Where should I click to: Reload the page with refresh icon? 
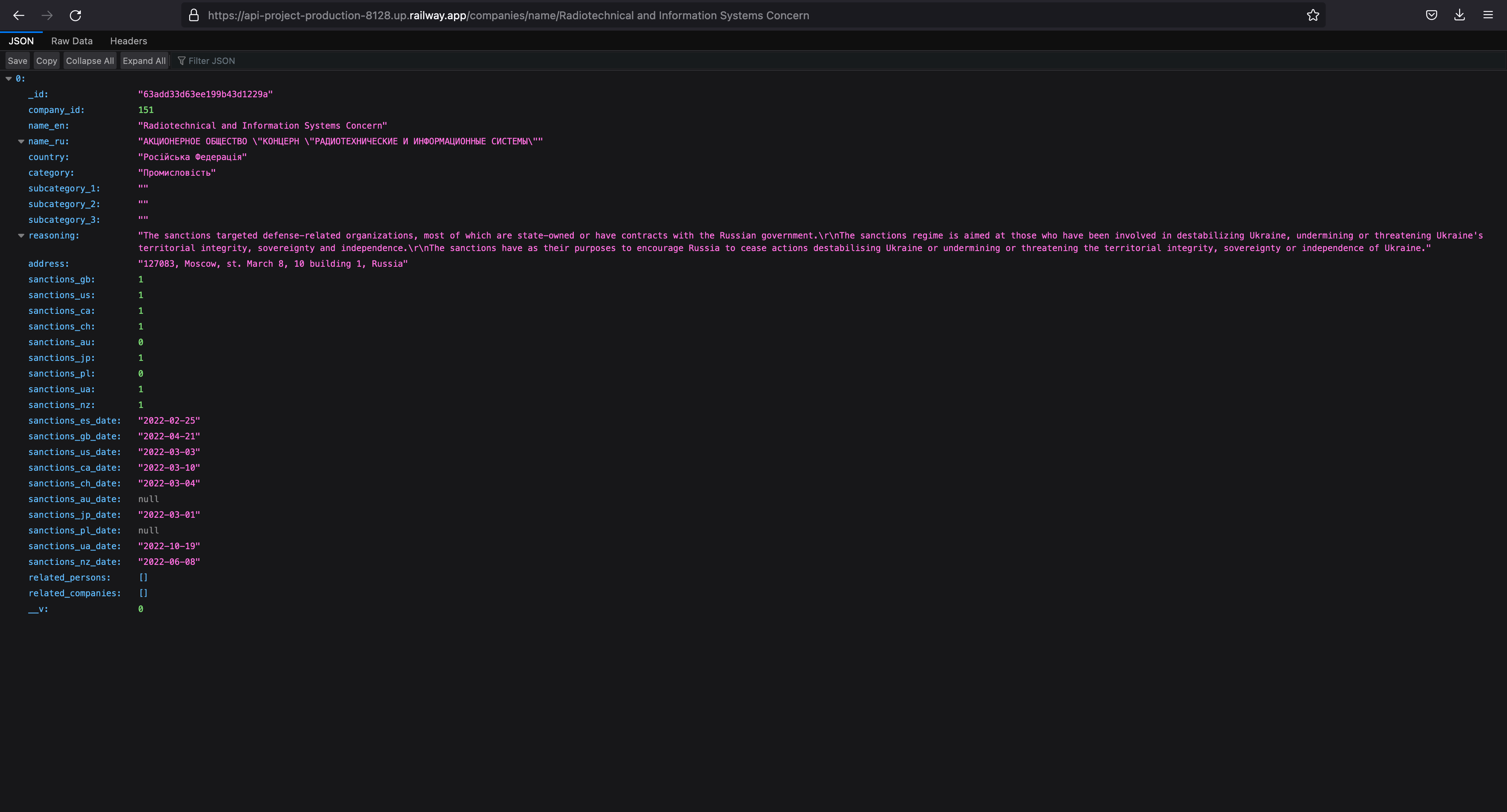(x=75, y=16)
